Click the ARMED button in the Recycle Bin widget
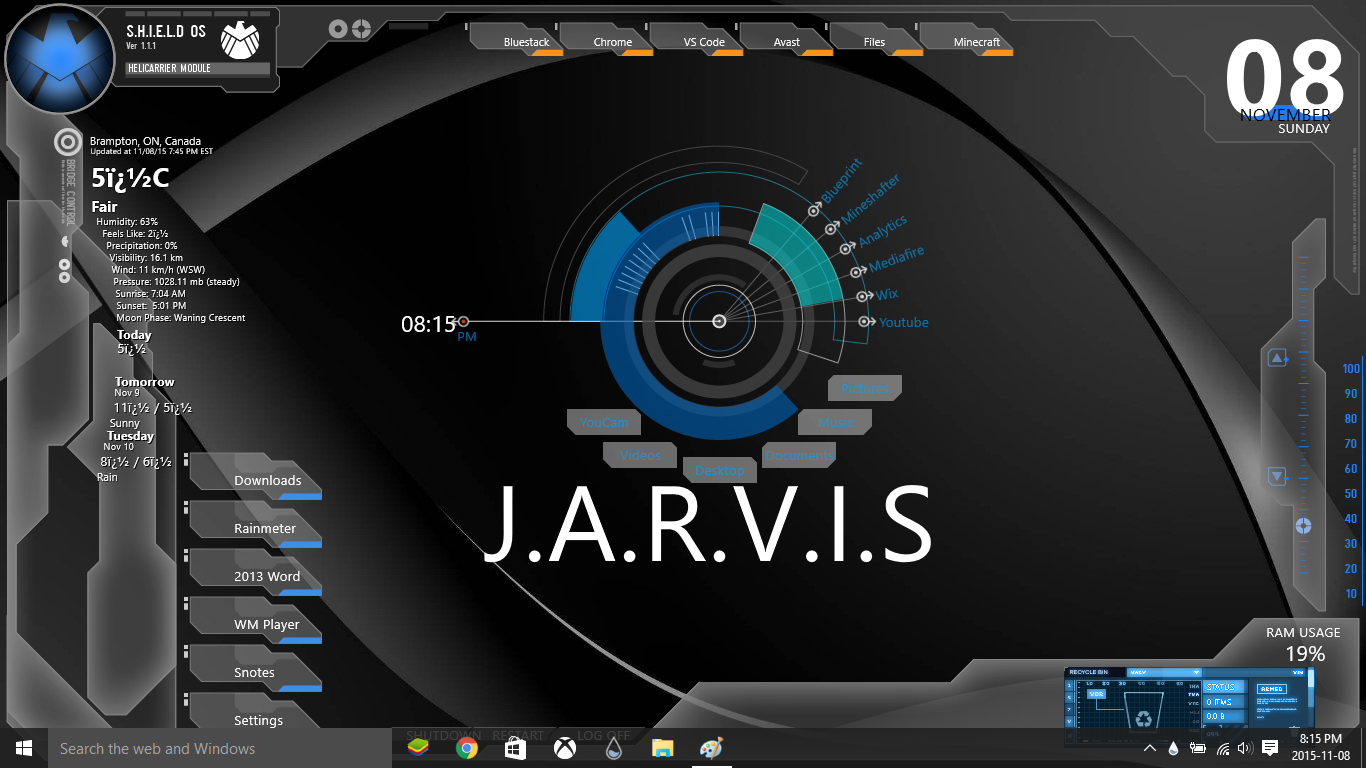The width and height of the screenshot is (1366, 768). pyautogui.click(x=1272, y=689)
